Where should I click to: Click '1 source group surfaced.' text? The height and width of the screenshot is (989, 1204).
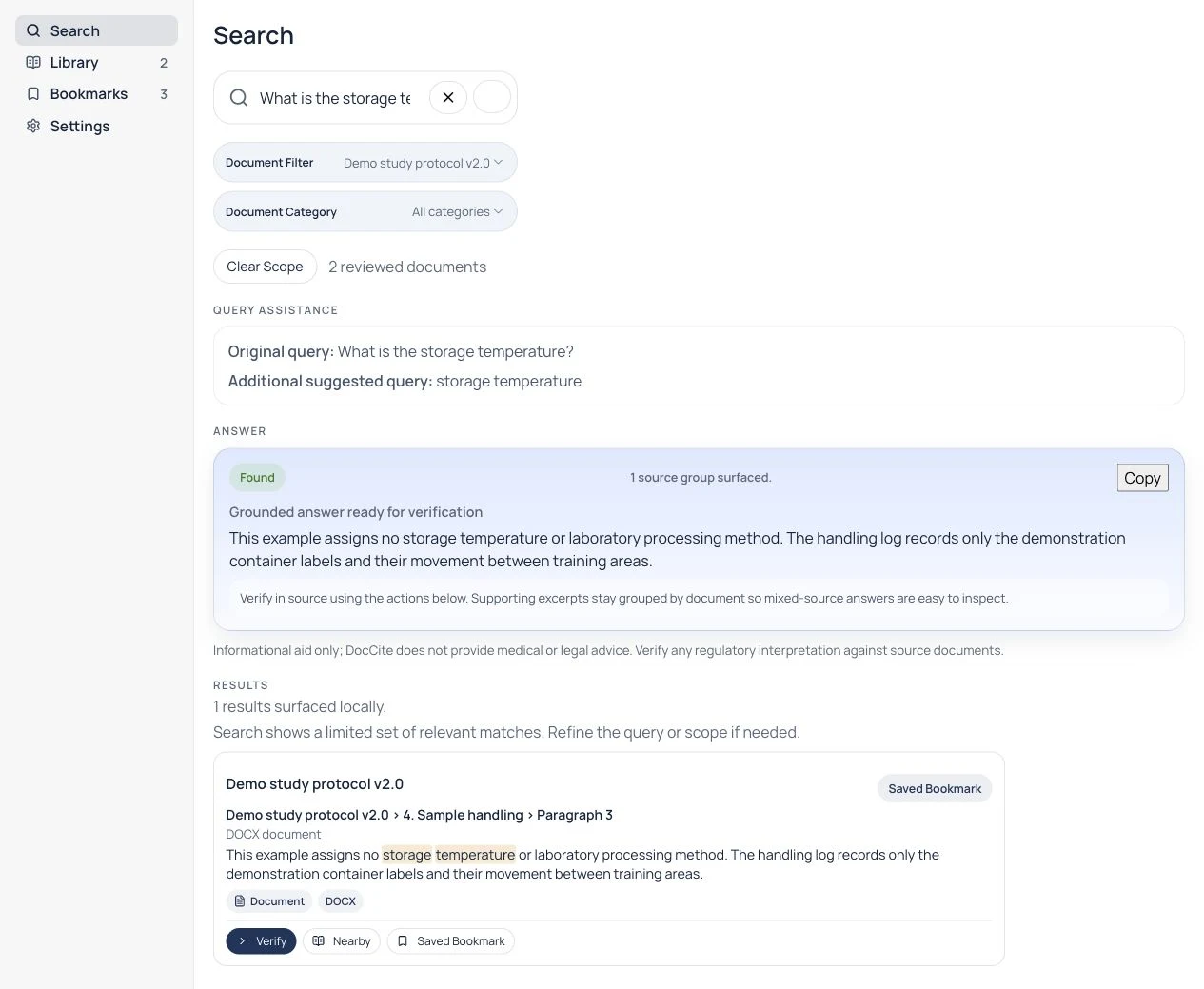pos(701,478)
